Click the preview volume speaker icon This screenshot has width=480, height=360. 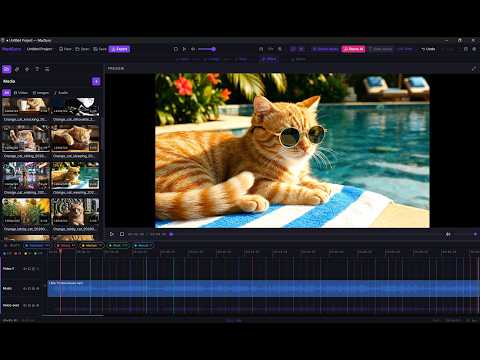(448, 234)
